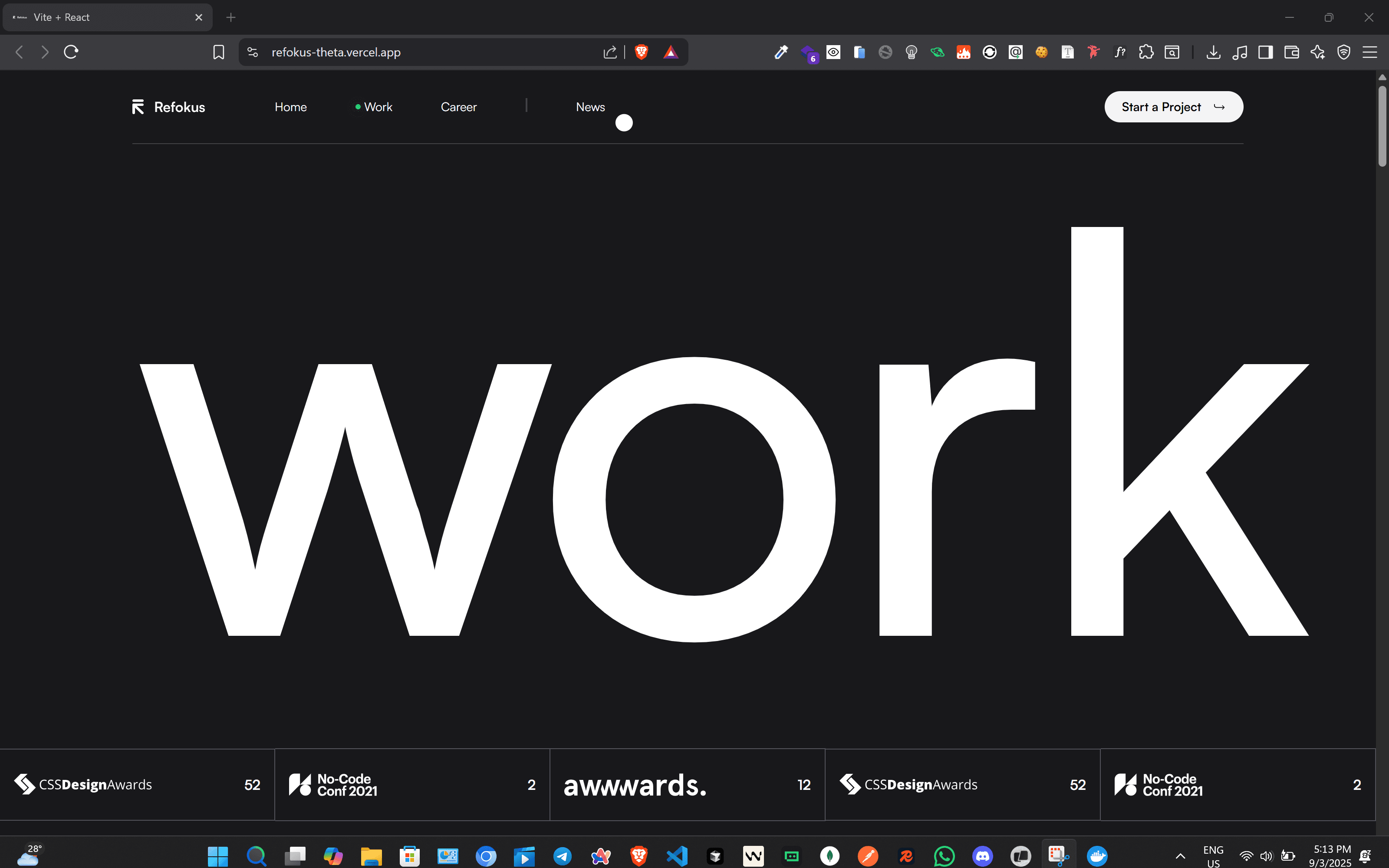Open Brave Rewards triangle icon

click(670, 52)
